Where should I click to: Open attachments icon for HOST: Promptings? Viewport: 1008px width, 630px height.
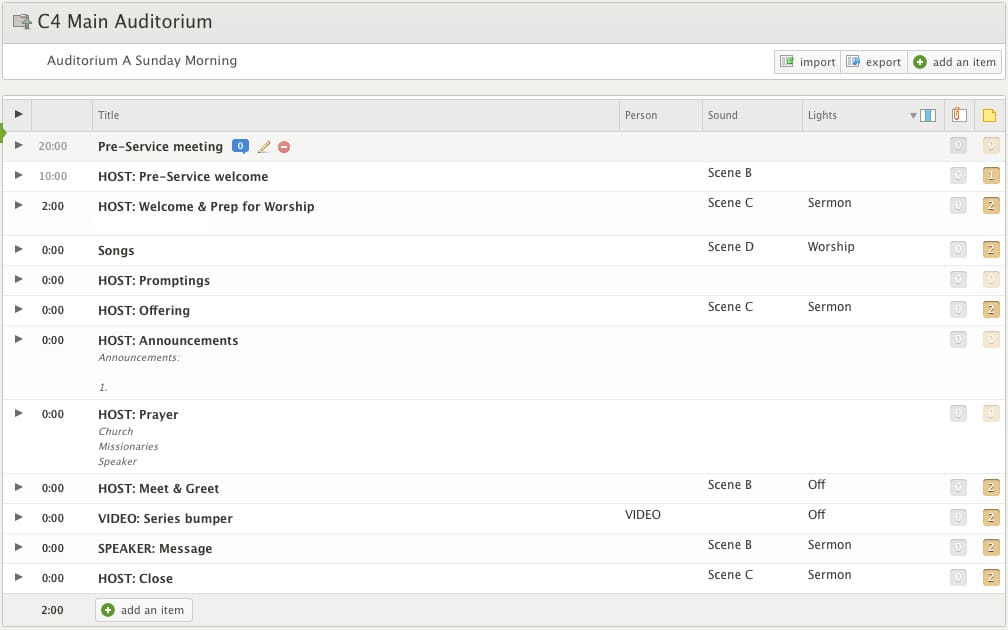point(958,280)
